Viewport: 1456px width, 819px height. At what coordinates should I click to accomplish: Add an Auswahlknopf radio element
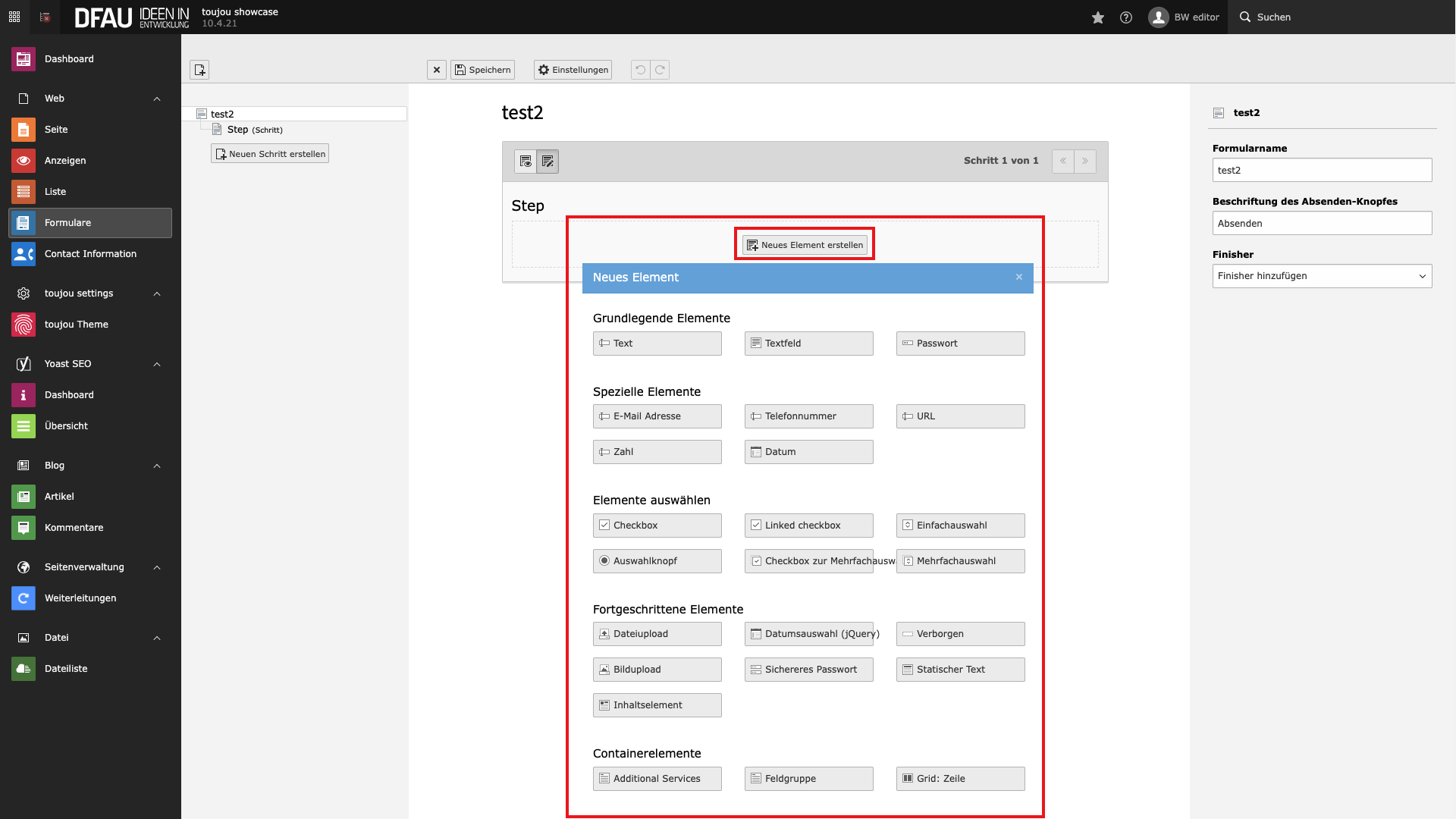click(657, 561)
